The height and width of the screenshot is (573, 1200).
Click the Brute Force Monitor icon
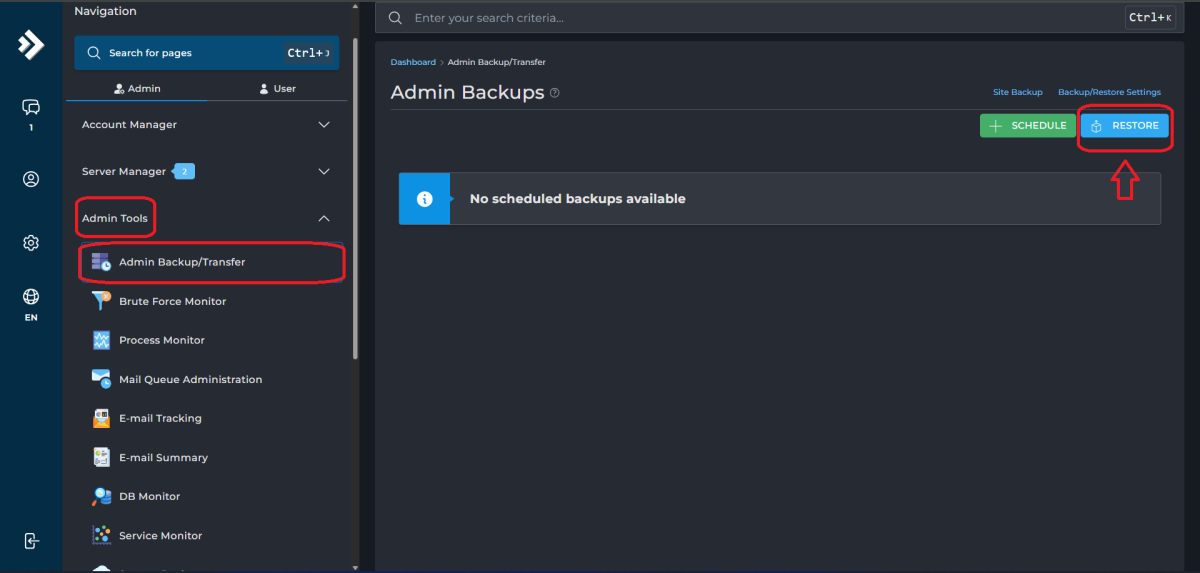(x=101, y=301)
